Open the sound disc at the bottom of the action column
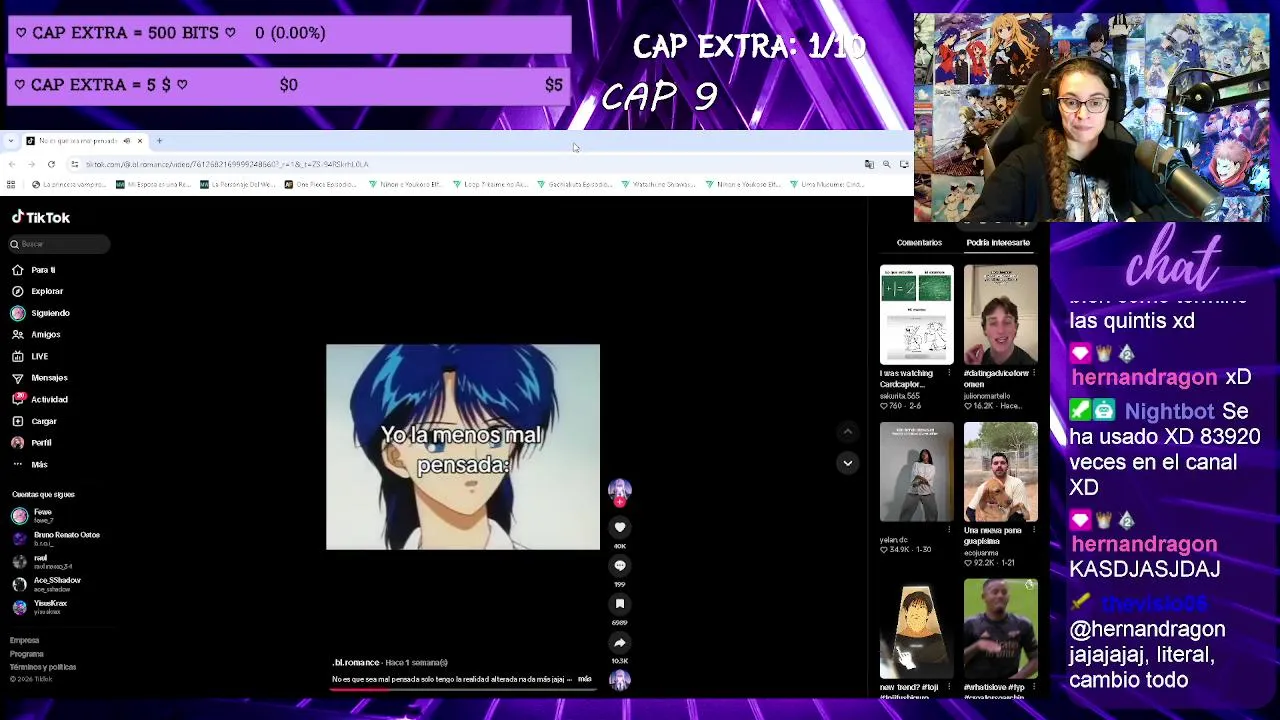Screen dimensions: 1280x720 point(620,681)
